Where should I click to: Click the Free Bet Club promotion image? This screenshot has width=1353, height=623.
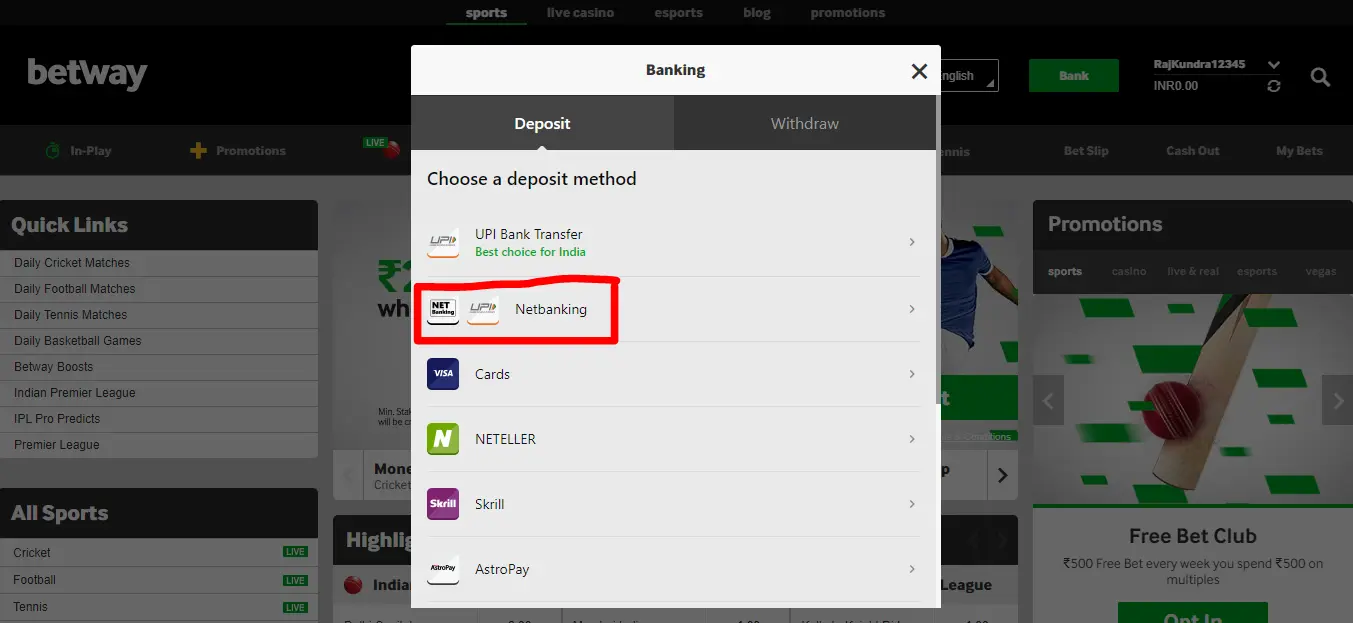click(1193, 400)
